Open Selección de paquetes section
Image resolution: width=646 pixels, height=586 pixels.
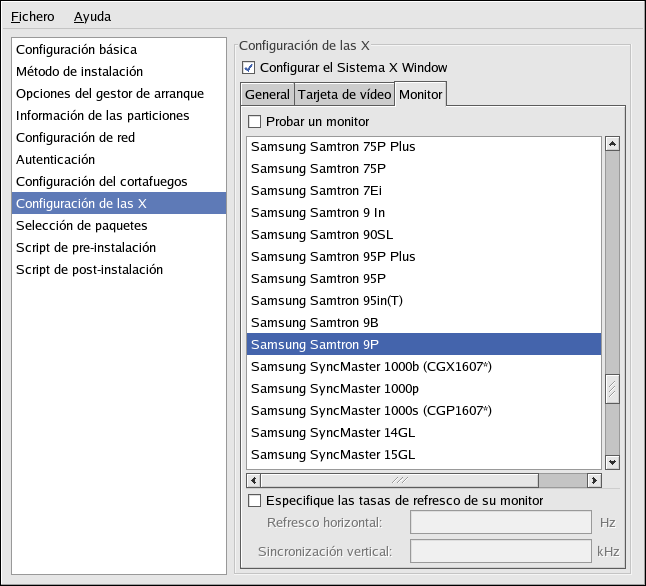coord(81,226)
